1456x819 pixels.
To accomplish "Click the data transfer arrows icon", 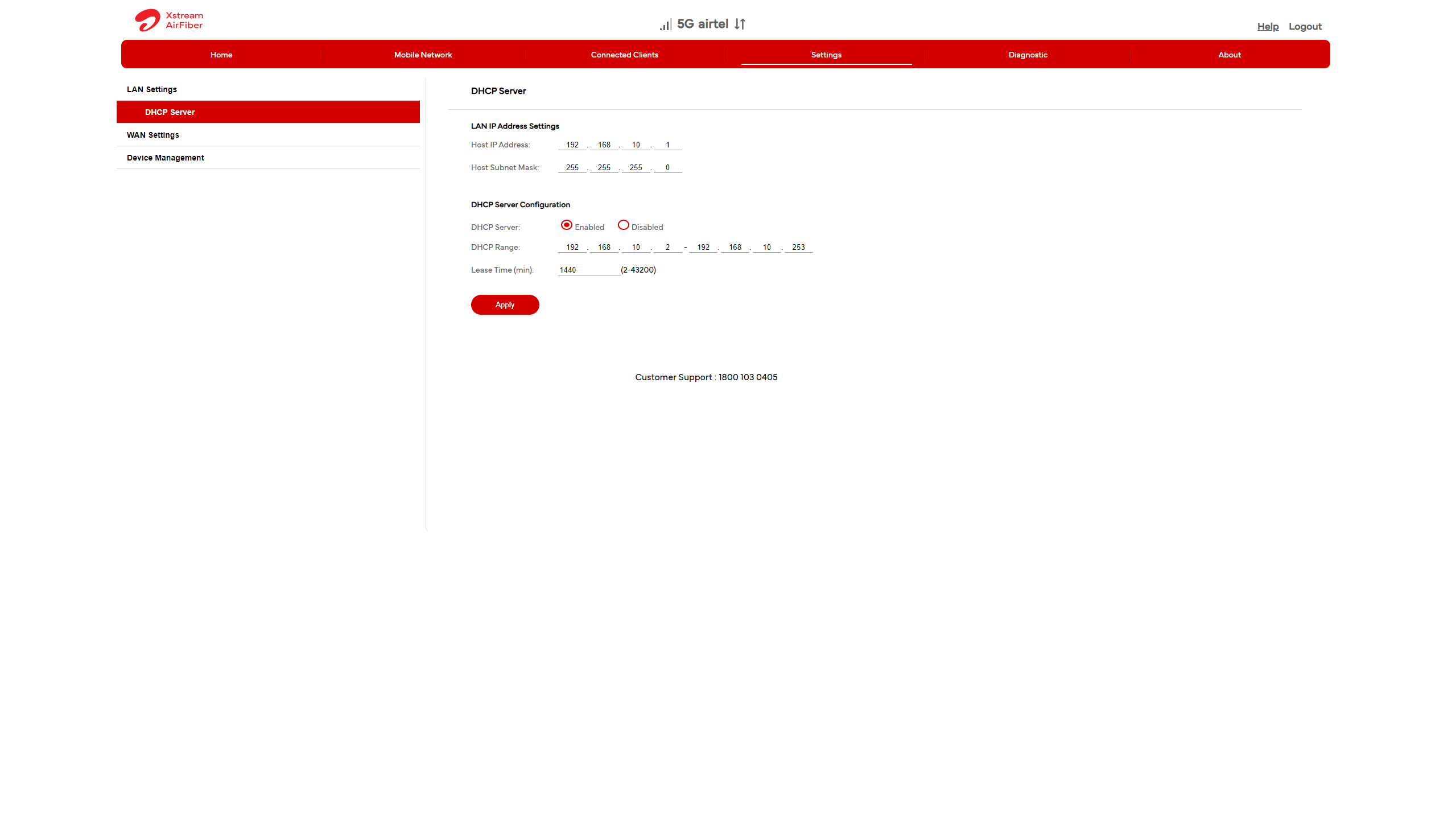I will pos(740,24).
